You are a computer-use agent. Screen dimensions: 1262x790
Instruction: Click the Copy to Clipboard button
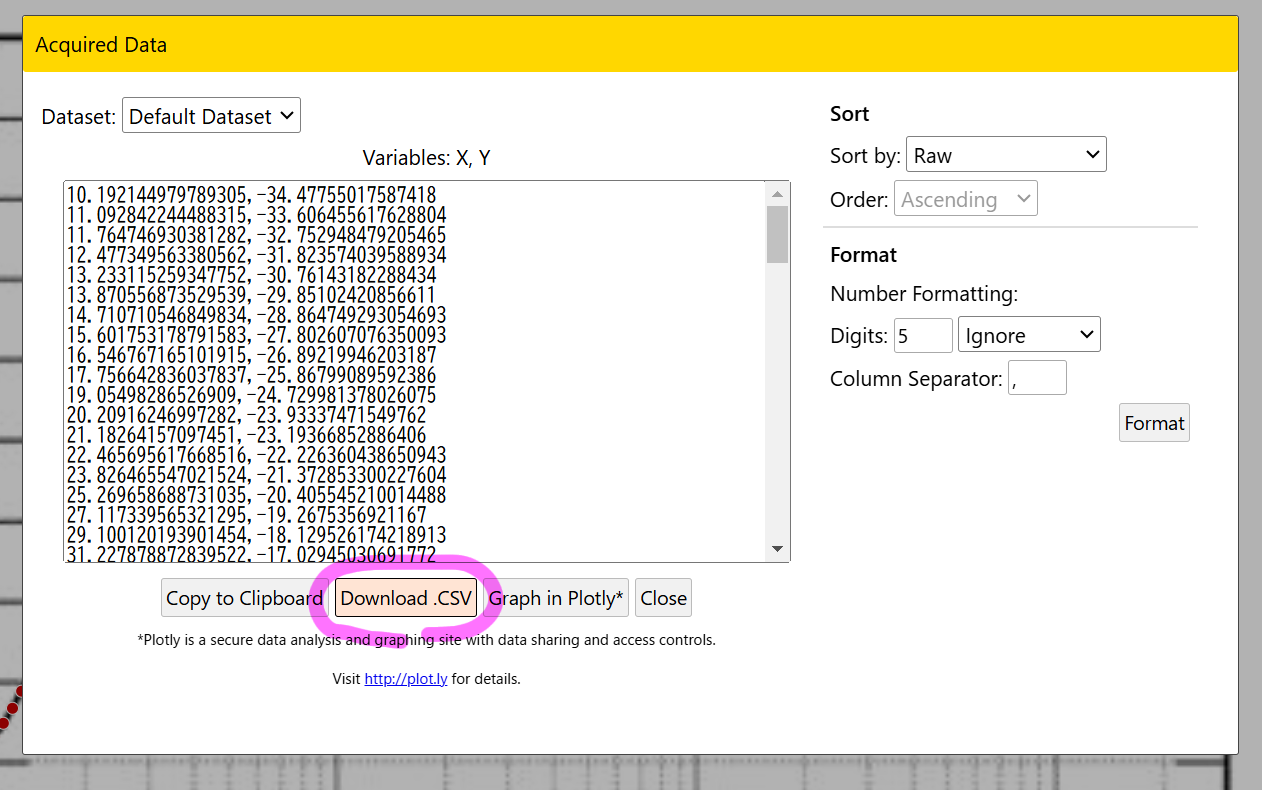244,598
